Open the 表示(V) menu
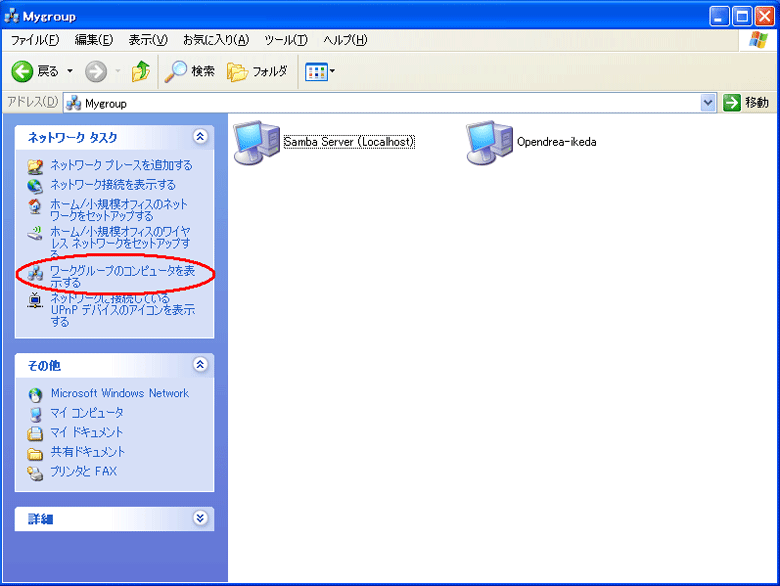The height and width of the screenshot is (586, 780). 148,40
